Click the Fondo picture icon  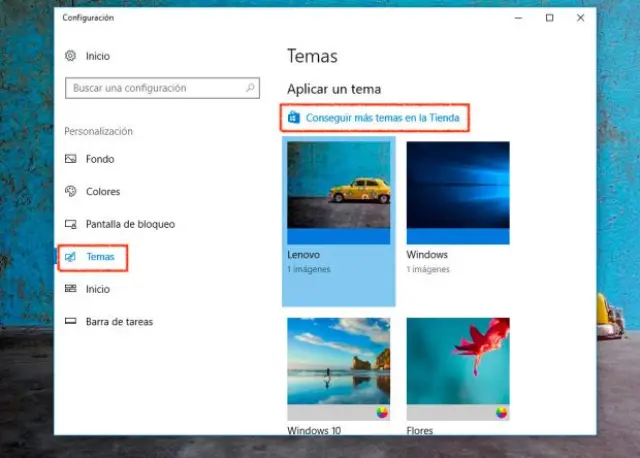coord(70,159)
